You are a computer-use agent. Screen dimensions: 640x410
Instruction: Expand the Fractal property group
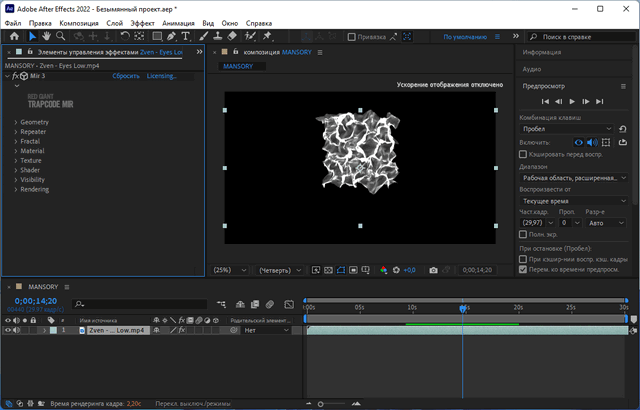15,141
